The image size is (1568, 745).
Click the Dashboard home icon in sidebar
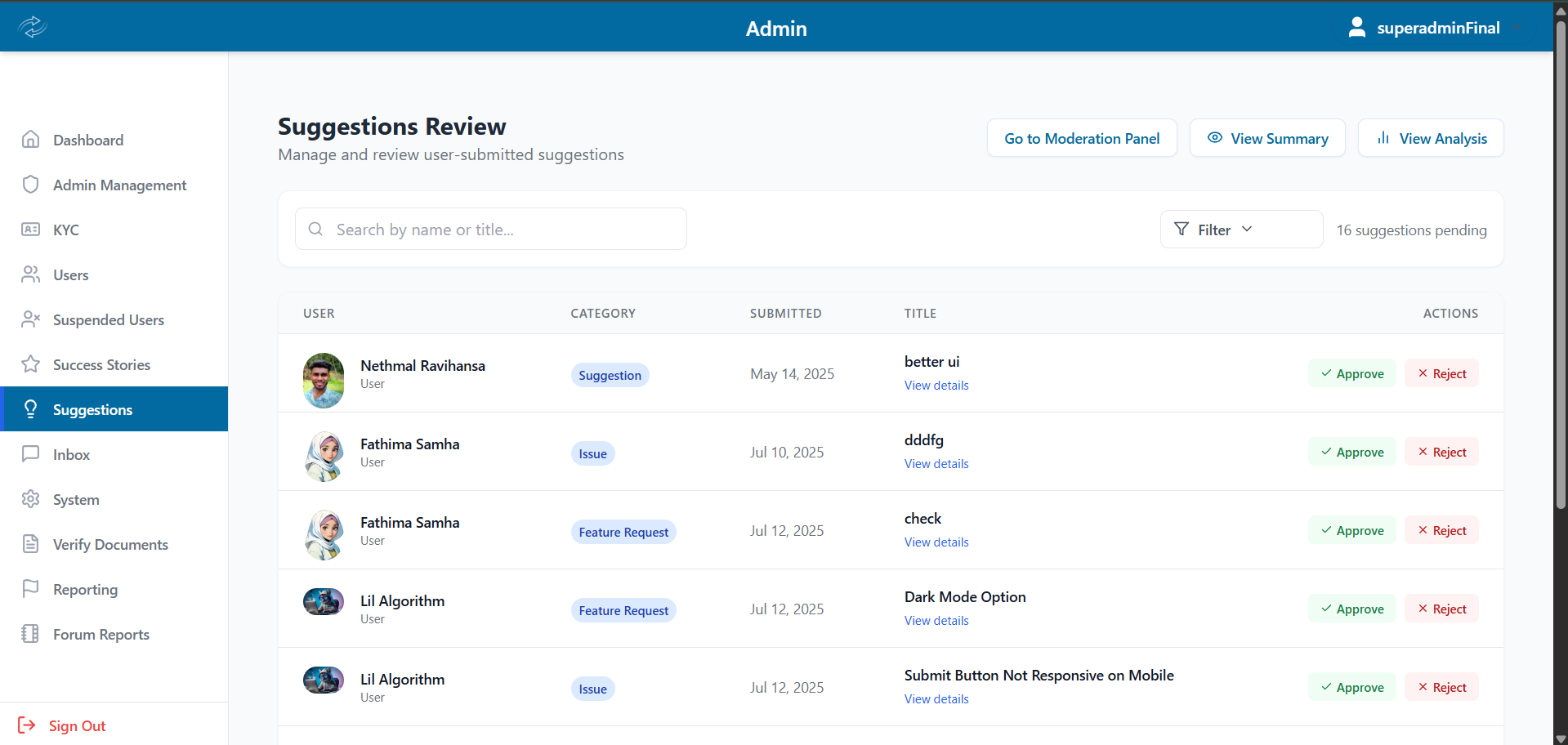pos(31,140)
